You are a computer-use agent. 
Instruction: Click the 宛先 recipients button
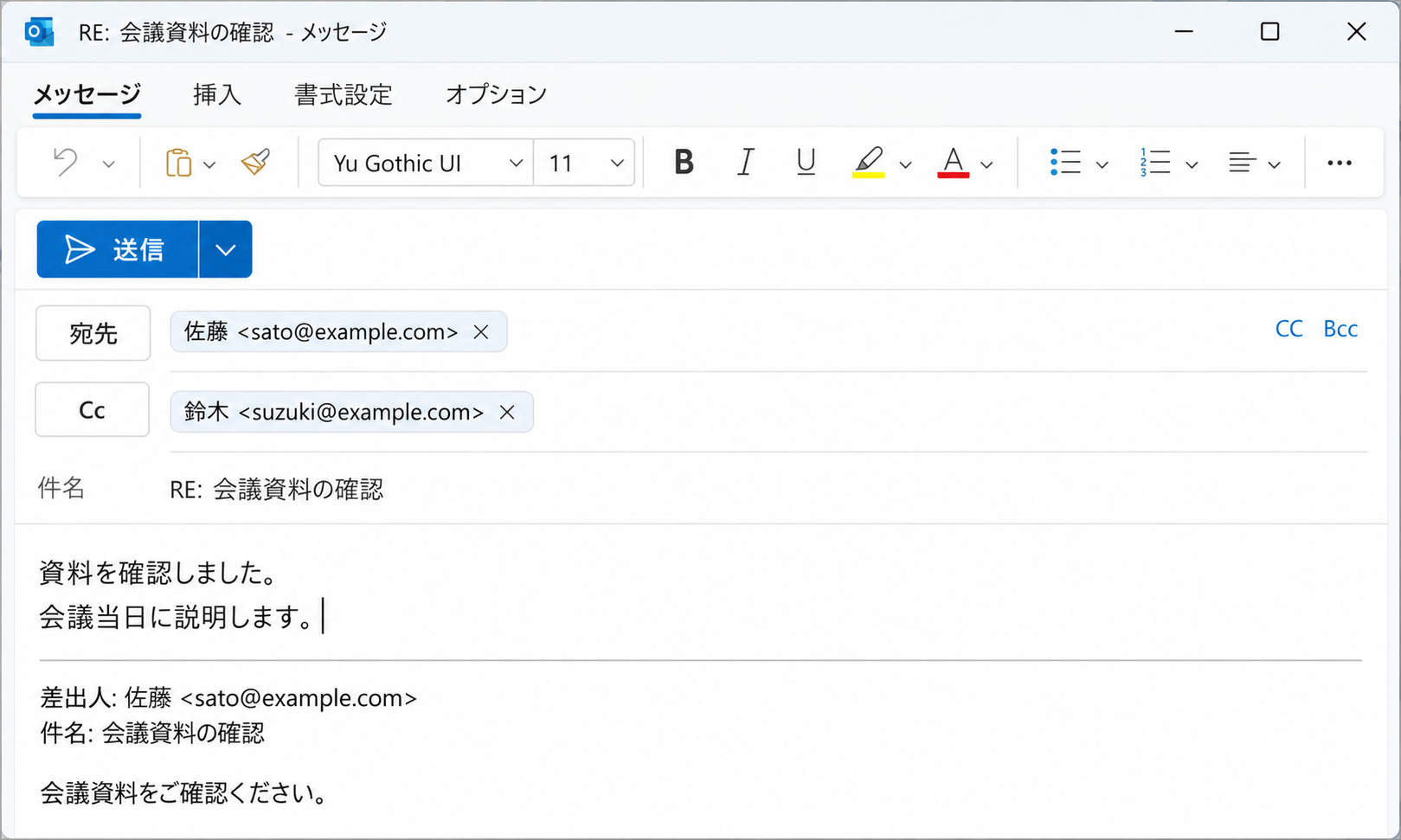tap(93, 333)
